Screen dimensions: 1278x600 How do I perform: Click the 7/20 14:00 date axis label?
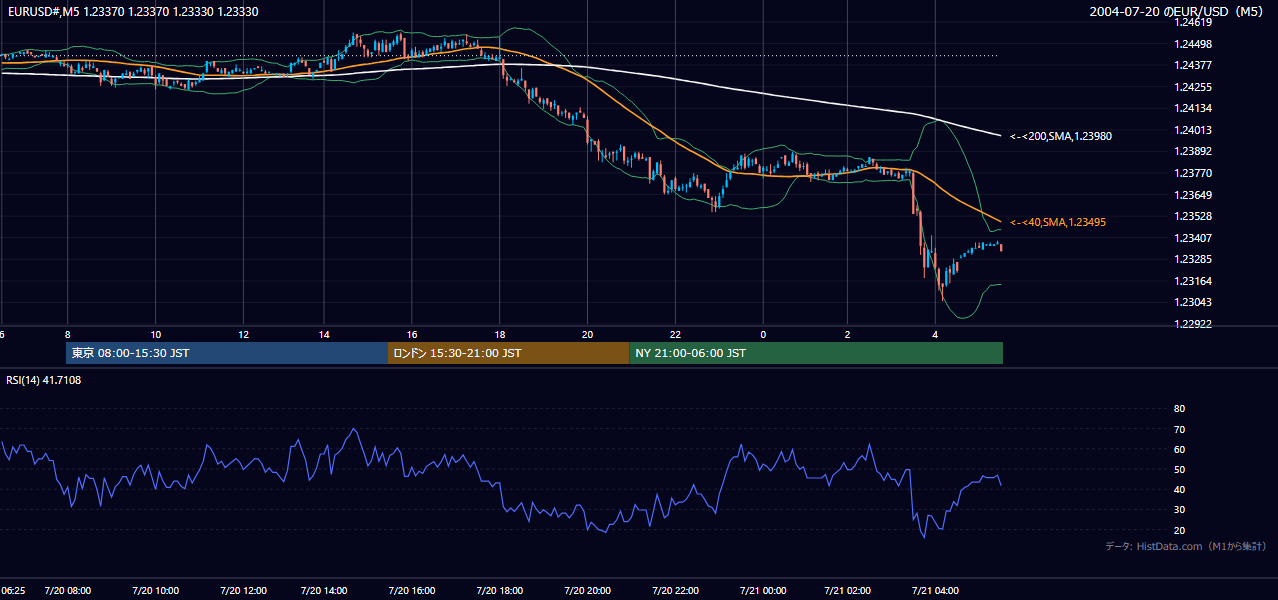point(324,591)
